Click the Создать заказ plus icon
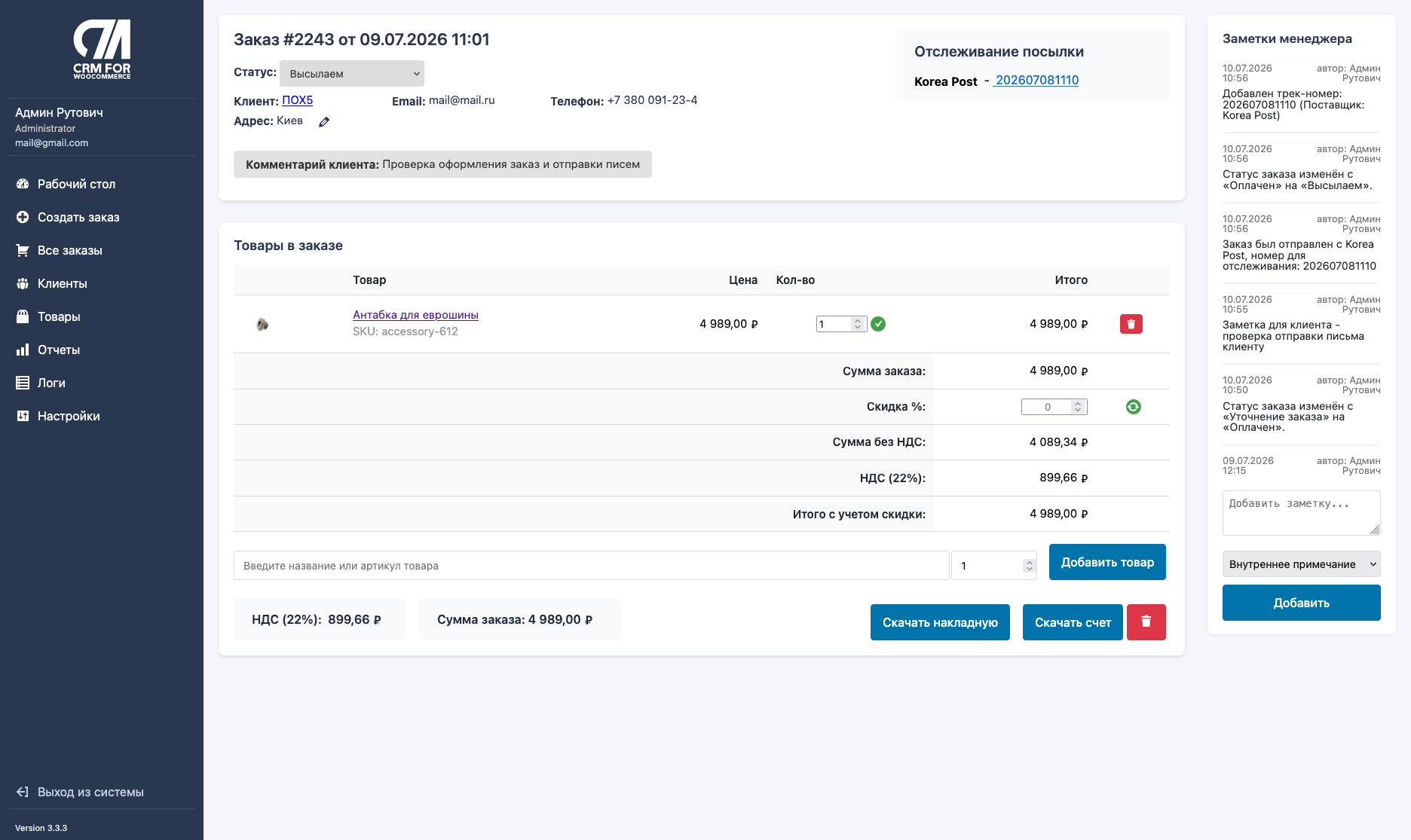Screen dimensions: 1411x840 pyautogui.click(x=23, y=217)
